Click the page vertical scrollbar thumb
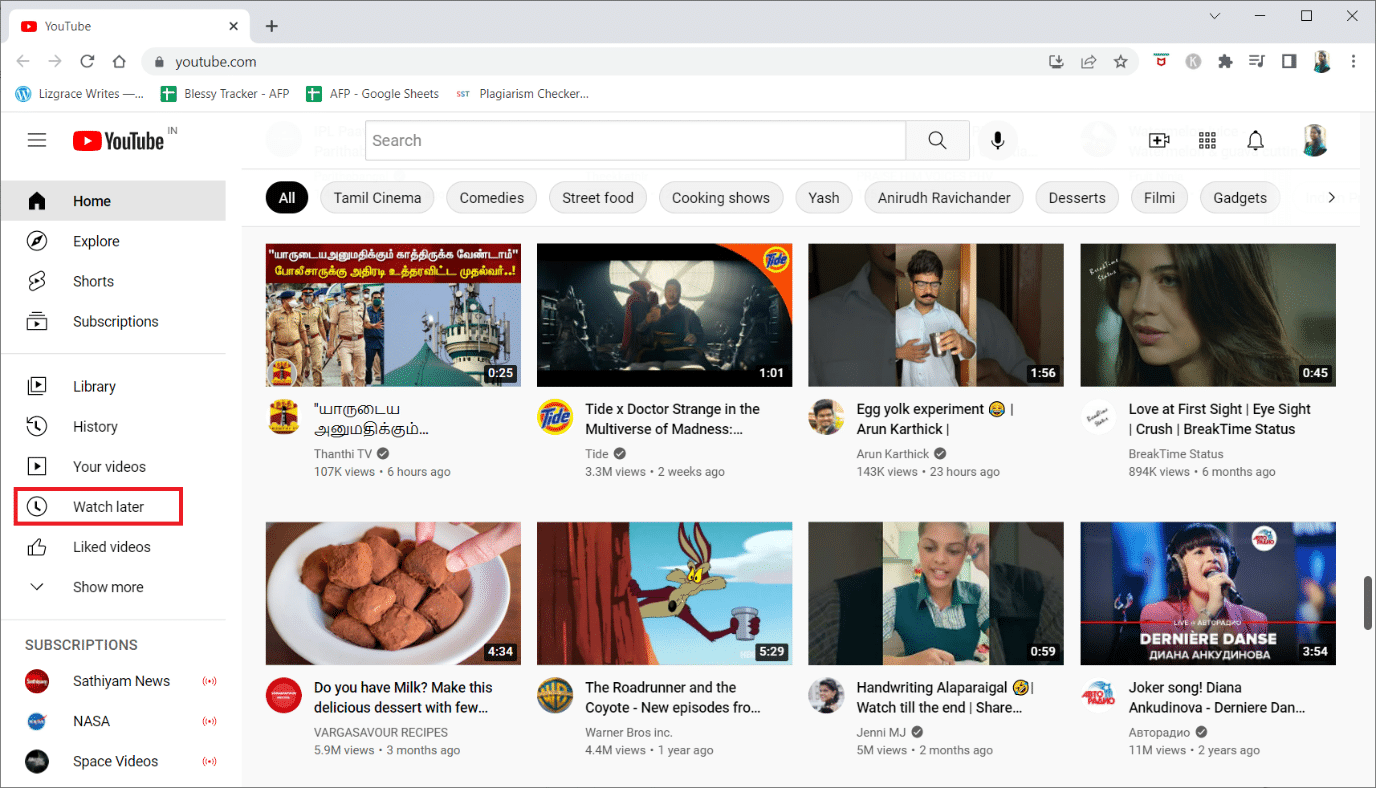Image resolution: width=1376 pixels, height=788 pixels. (x=1368, y=603)
